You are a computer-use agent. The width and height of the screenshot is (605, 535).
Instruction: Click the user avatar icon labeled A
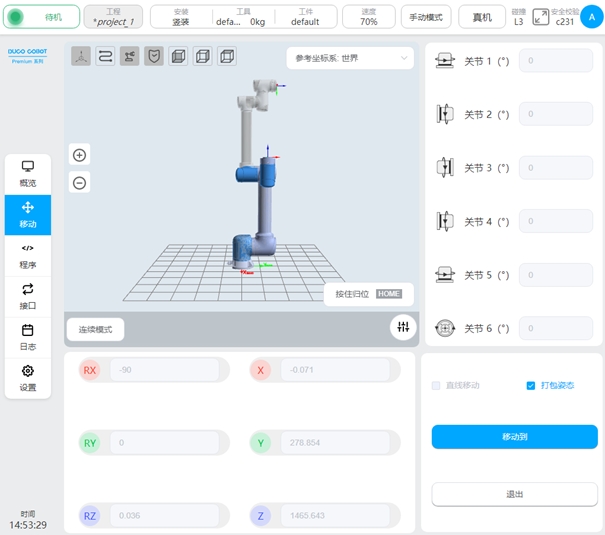point(590,16)
